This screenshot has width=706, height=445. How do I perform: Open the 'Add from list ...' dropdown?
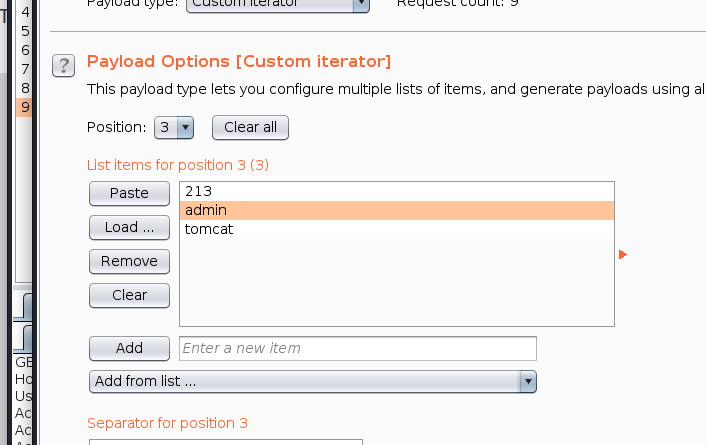[313, 381]
